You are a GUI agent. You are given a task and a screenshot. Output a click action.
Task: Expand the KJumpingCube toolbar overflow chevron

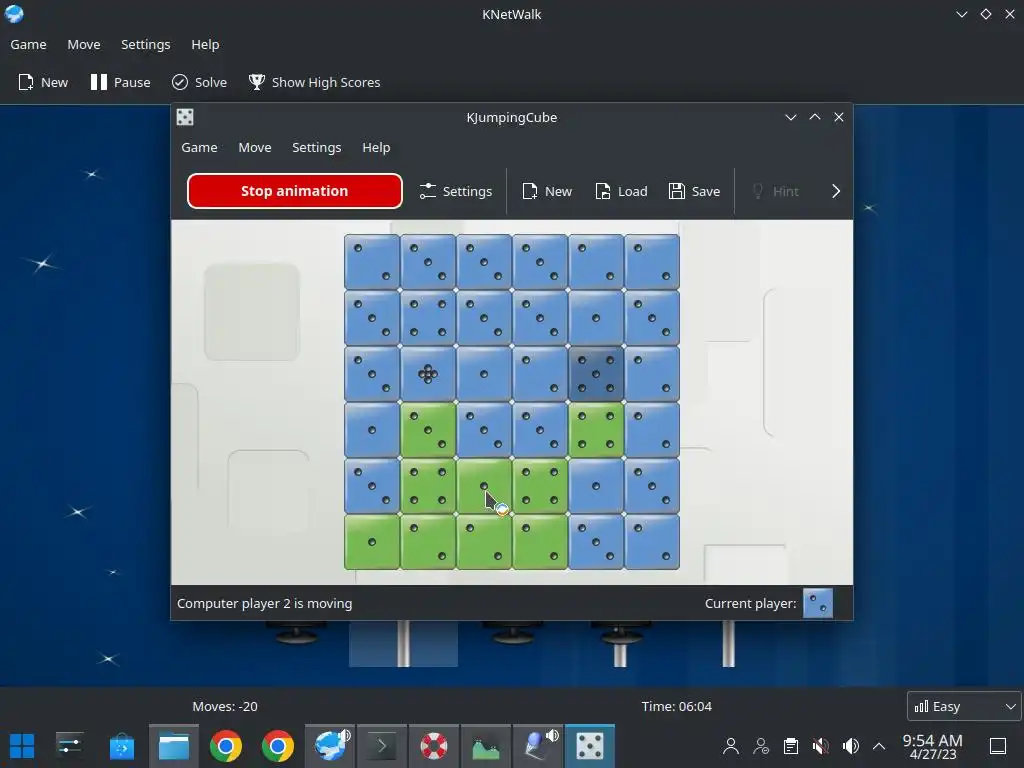click(x=836, y=191)
